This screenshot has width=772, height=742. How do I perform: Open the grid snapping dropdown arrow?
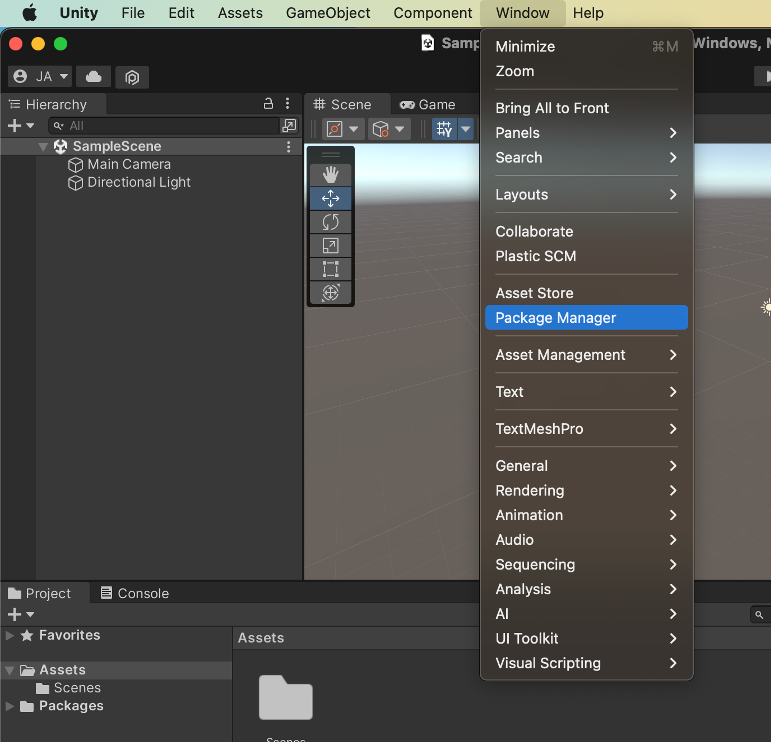466,129
